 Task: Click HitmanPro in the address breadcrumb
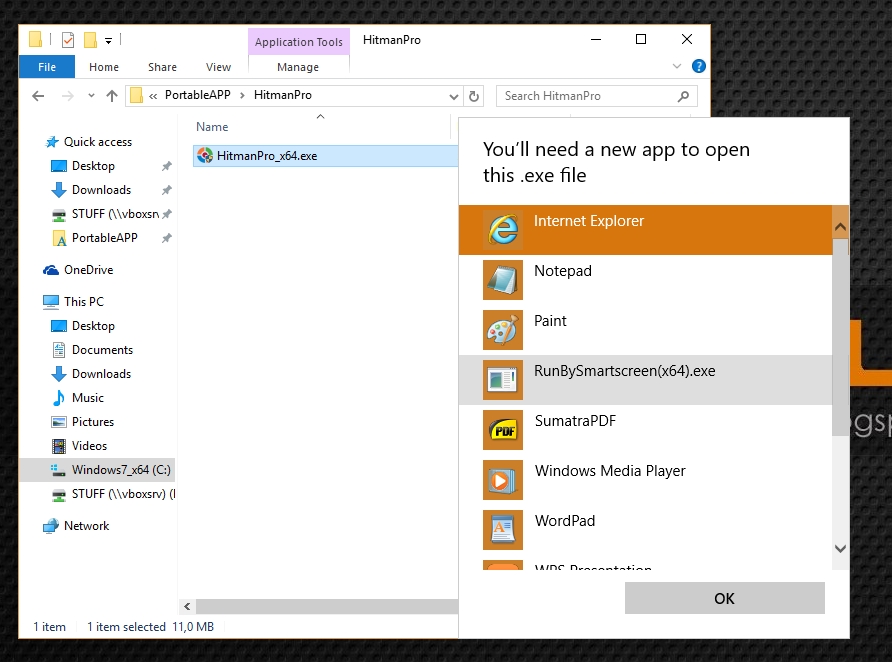[283, 95]
